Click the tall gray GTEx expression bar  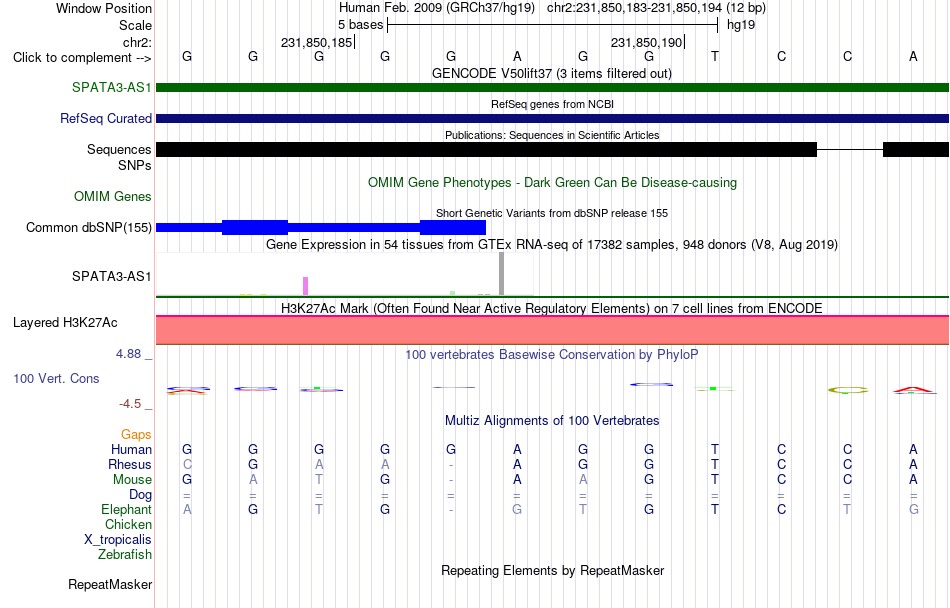click(x=501, y=274)
